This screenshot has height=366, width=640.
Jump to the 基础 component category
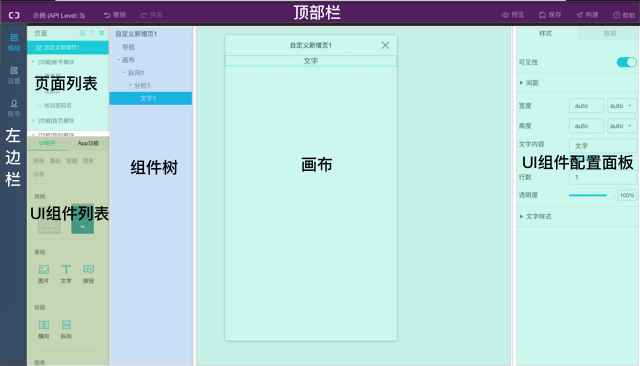pyautogui.click(x=56, y=161)
